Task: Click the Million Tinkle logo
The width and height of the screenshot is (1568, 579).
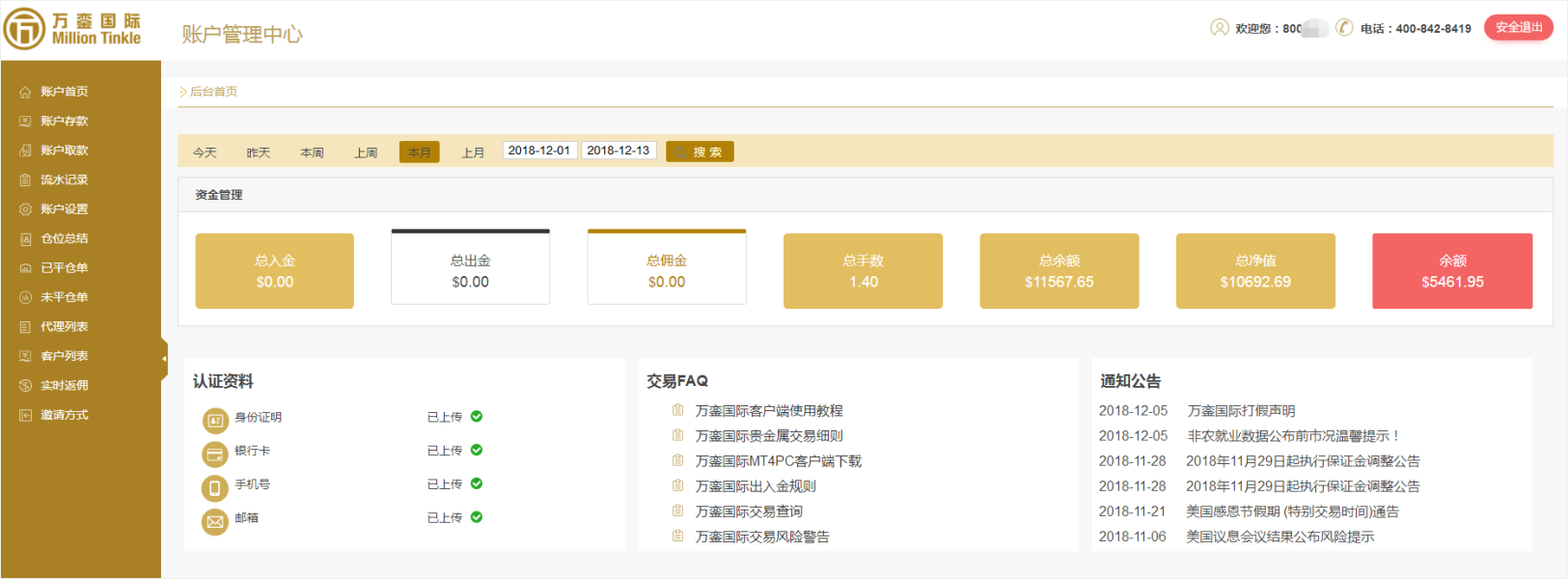Action: pyautogui.click(x=73, y=29)
